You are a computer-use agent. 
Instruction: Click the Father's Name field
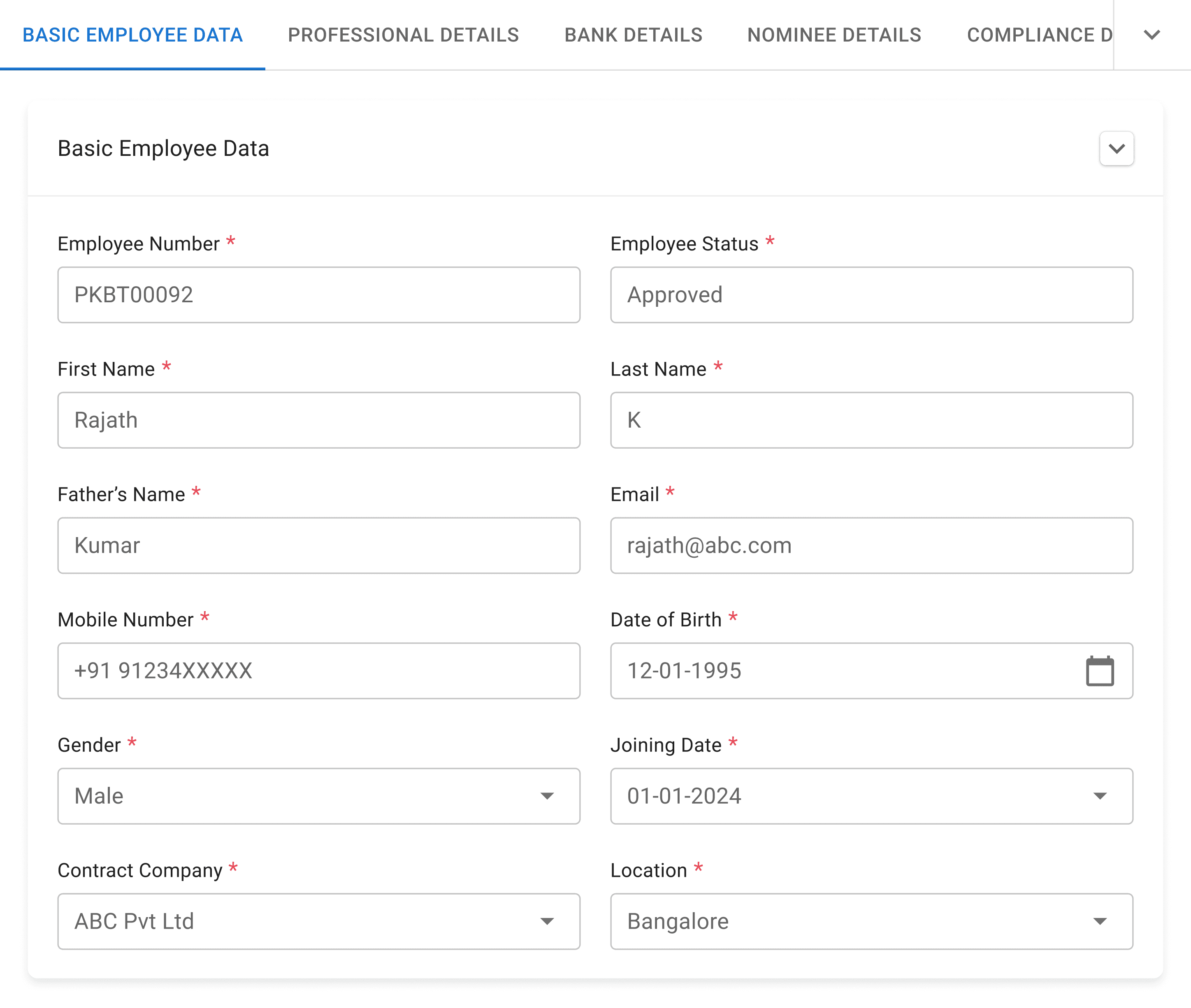(x=318, y=545)
